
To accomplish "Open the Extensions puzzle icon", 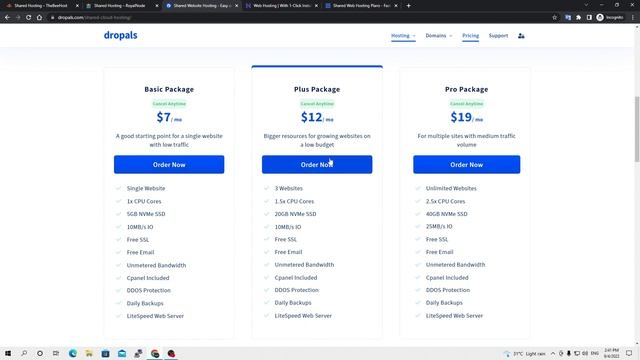I will tap(578, 18).
